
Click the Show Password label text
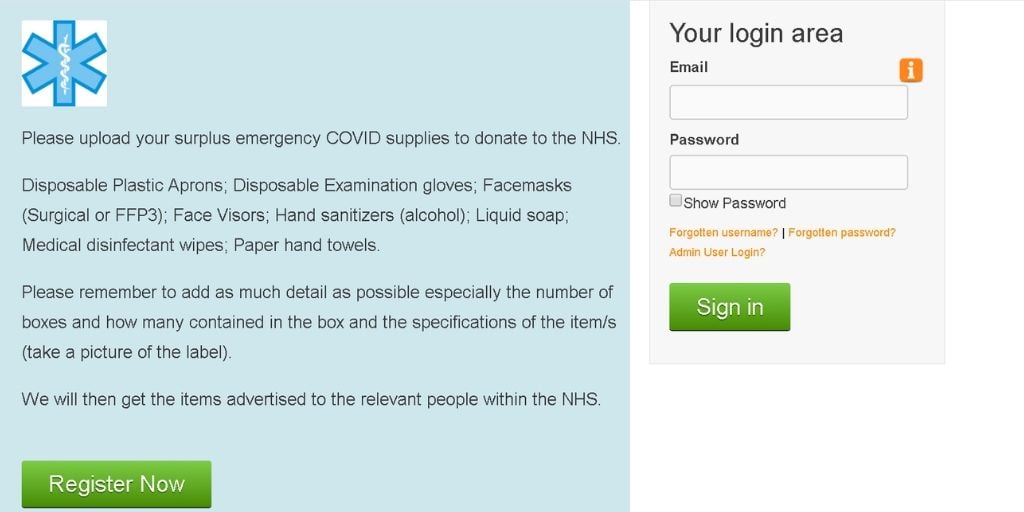point(735,203)
